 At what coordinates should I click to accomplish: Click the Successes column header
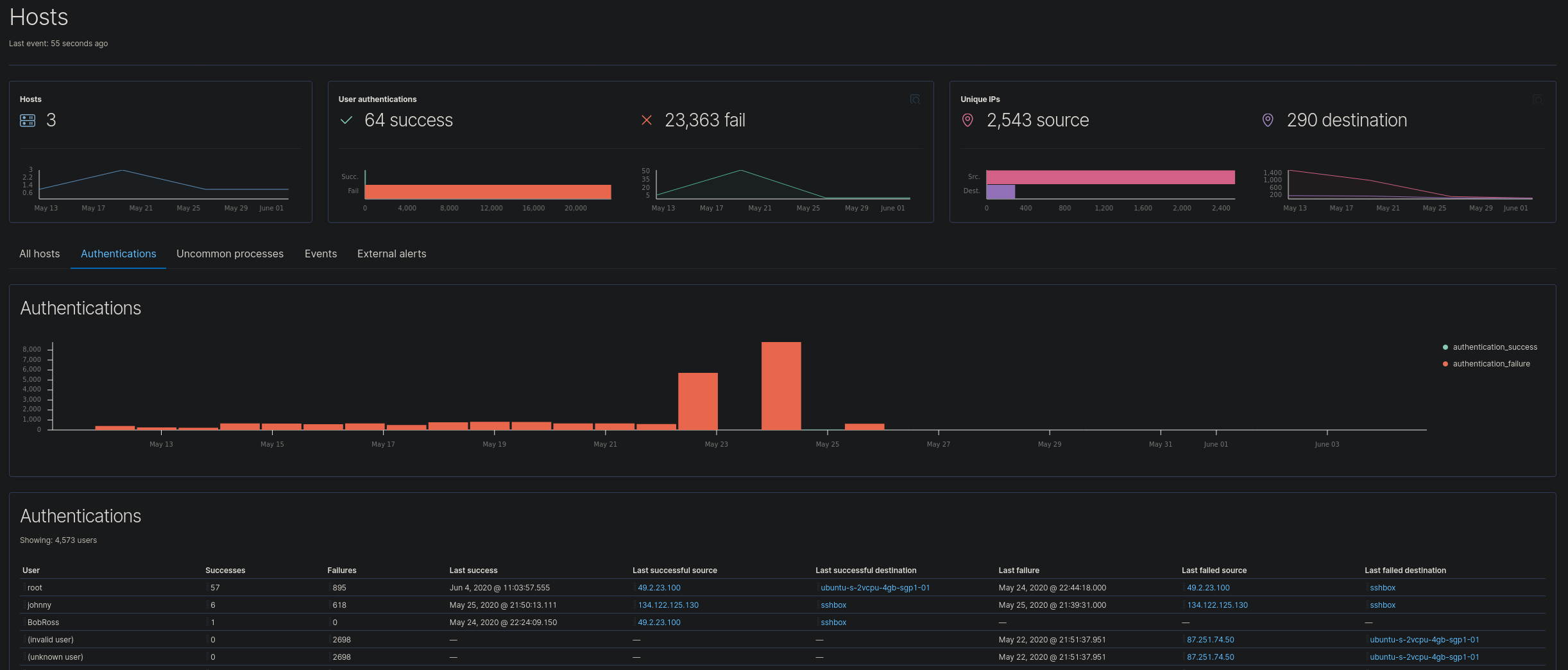coord(225,571)
